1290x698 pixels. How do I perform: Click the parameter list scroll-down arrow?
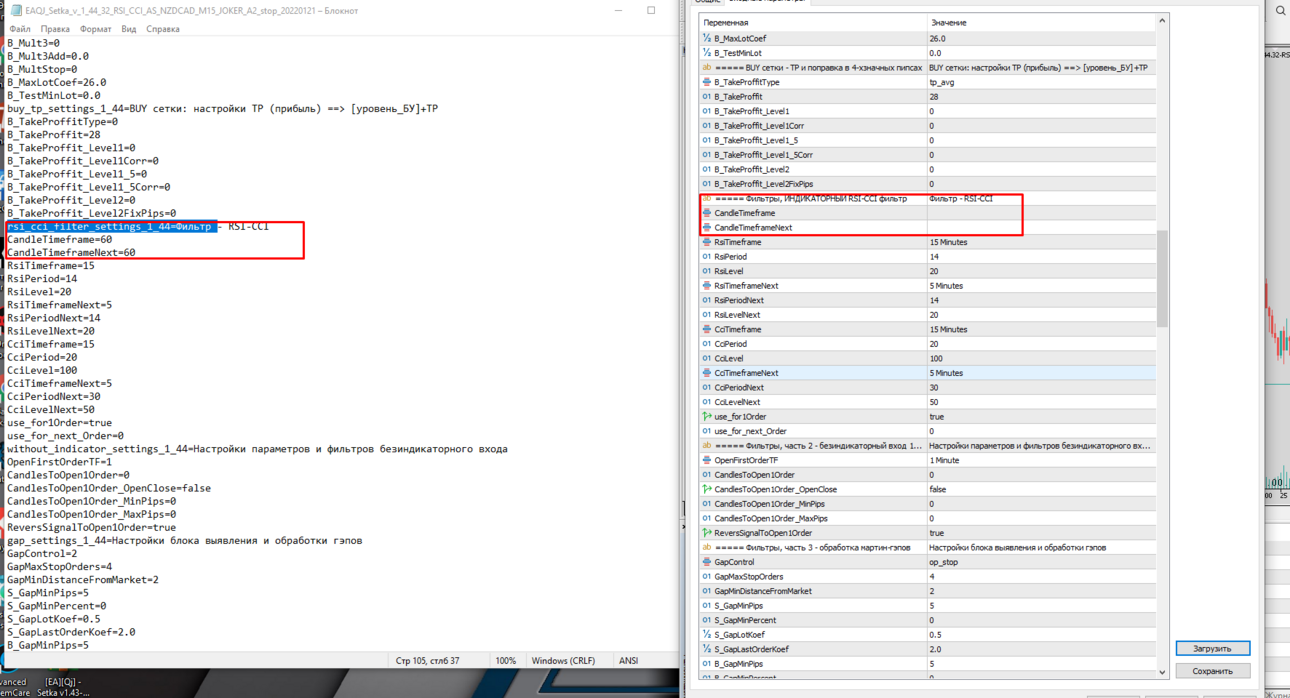click(x=1162, y=672)
